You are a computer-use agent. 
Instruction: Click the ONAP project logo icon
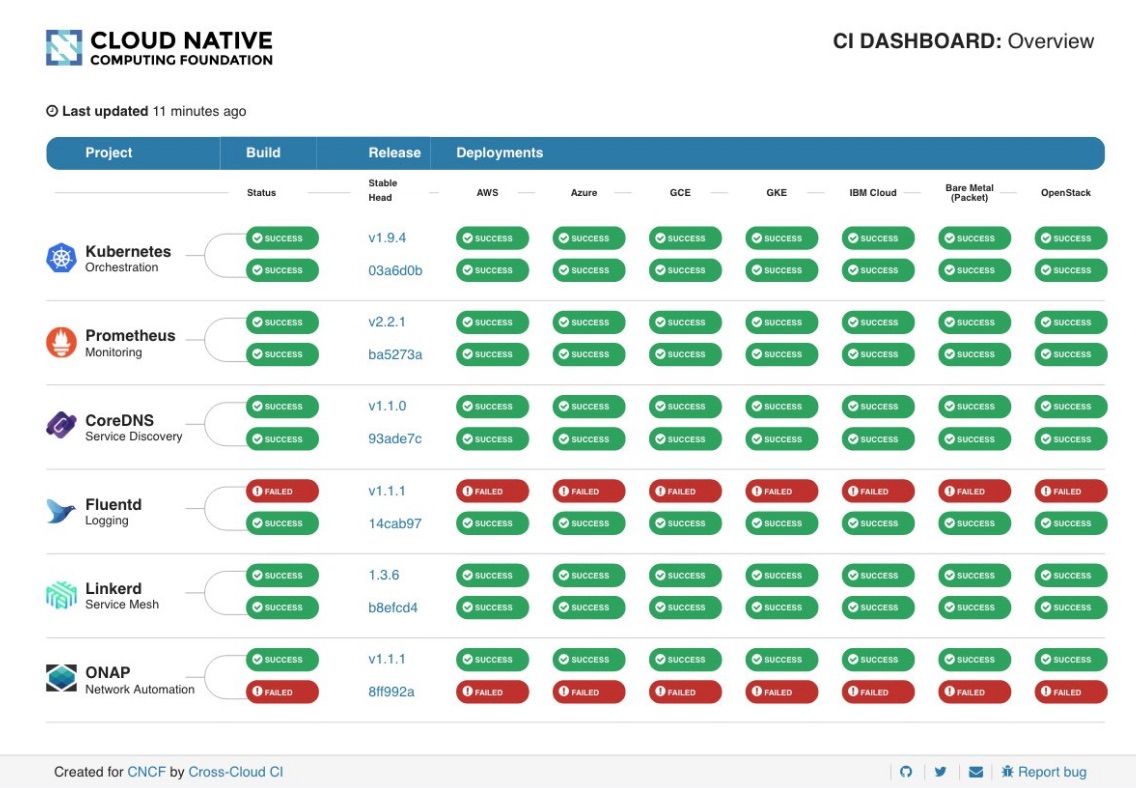[x=62, y=679]
